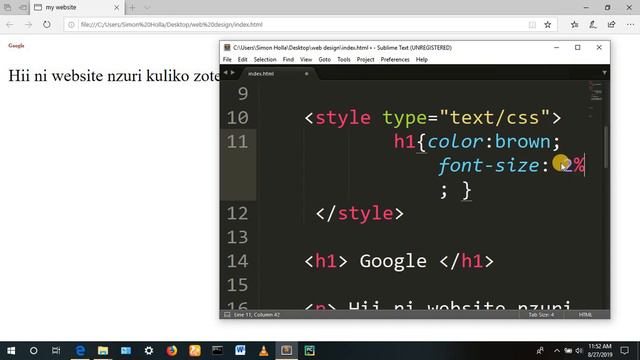The width and height of the screenshot is (640, 360).
Task: Open Edge Settings and more menu
Action: (x=630, y=25)
